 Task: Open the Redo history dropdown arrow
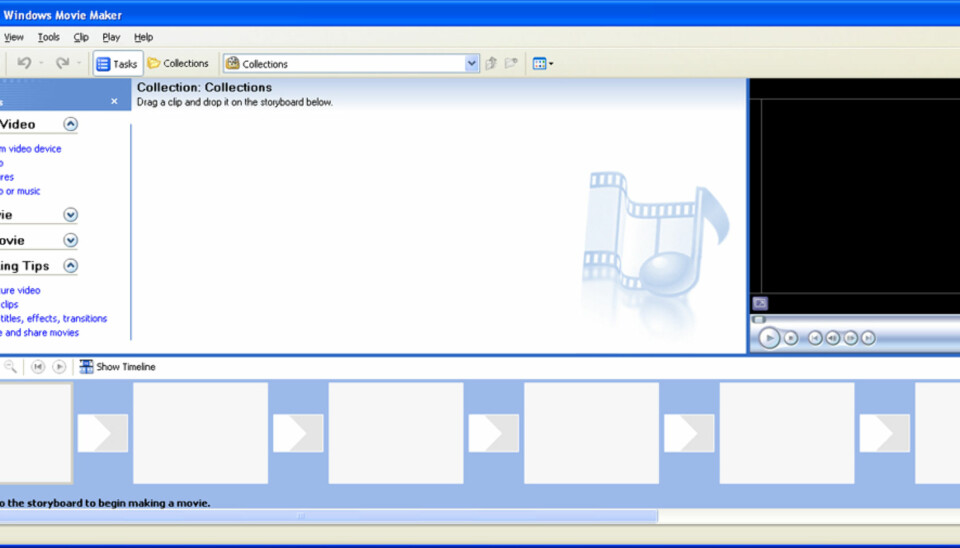(79, 63)
